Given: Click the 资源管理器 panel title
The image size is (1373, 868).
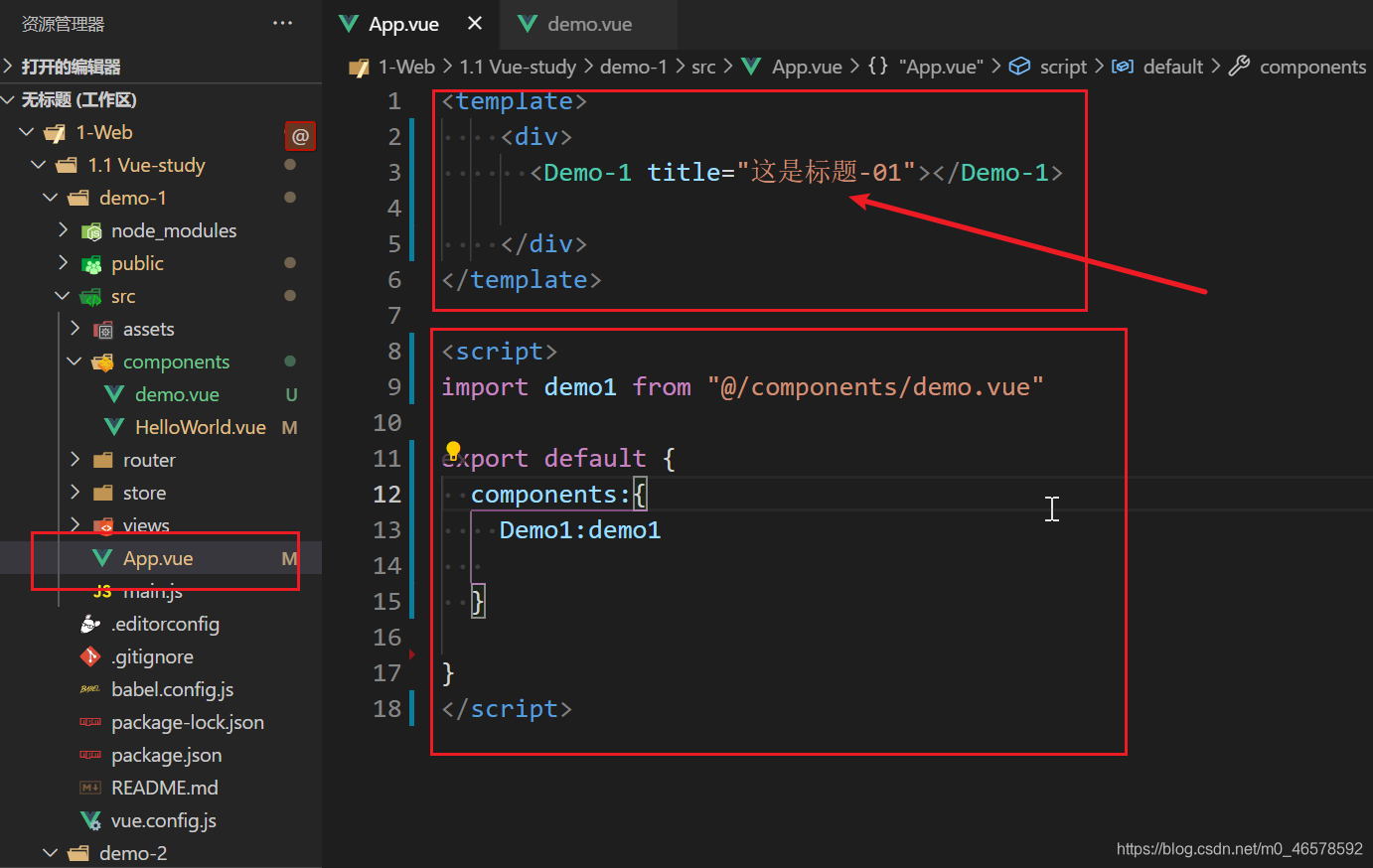Looking at the screenshot, I should pyautogui.click(x=64, y=24).
